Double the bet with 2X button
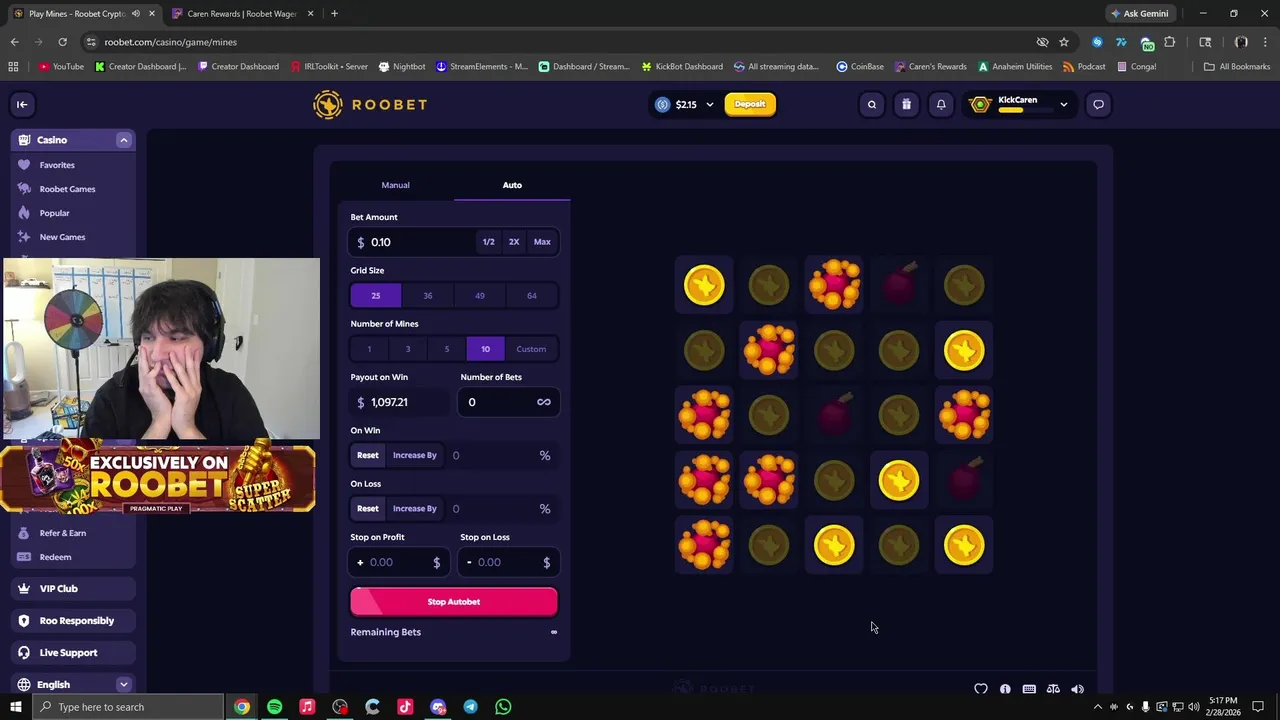Viewport: 1280px width, 720px height. tap(514, 242)
